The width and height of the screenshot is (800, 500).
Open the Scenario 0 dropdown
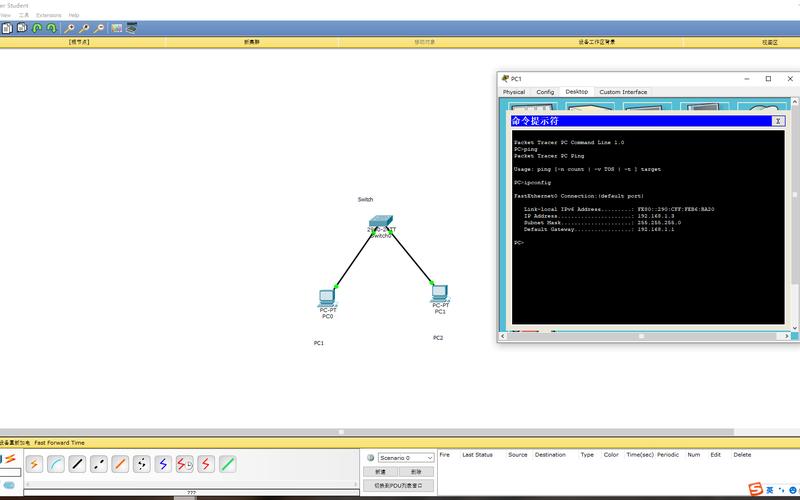pos(406,458)
